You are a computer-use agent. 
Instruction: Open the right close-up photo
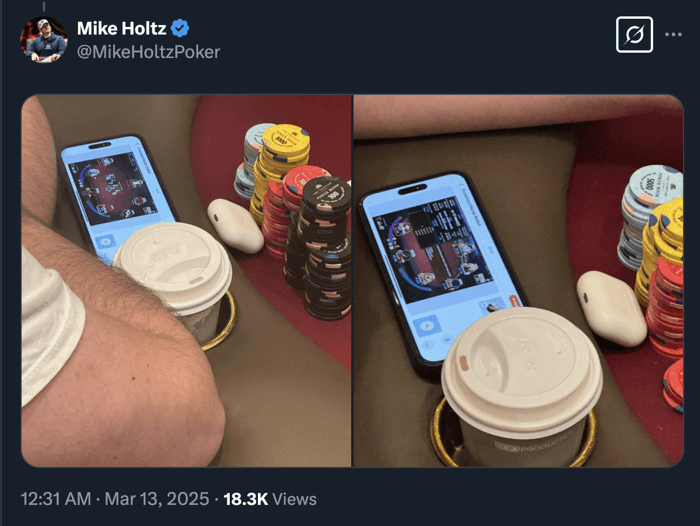coord(518,281)
